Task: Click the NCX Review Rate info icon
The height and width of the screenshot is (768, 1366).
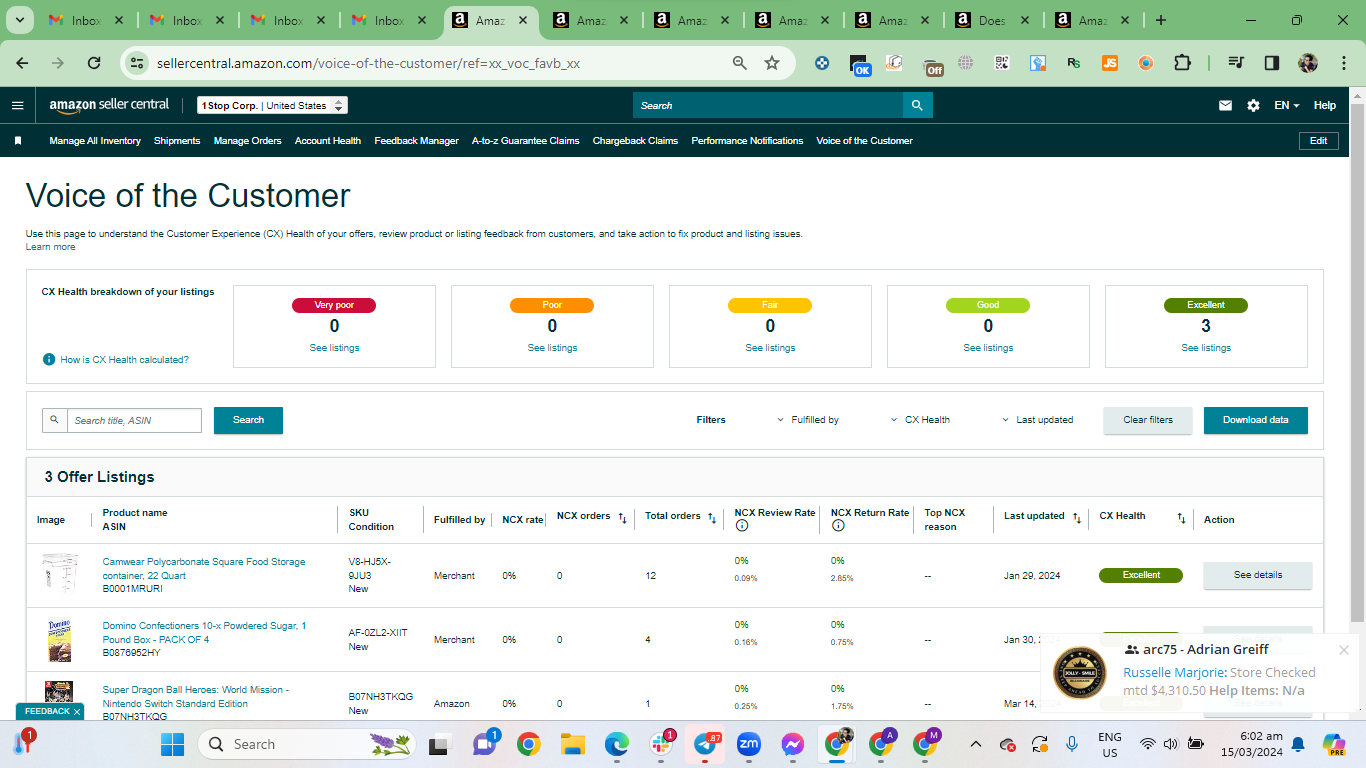Action: click(x=741, y=526)
